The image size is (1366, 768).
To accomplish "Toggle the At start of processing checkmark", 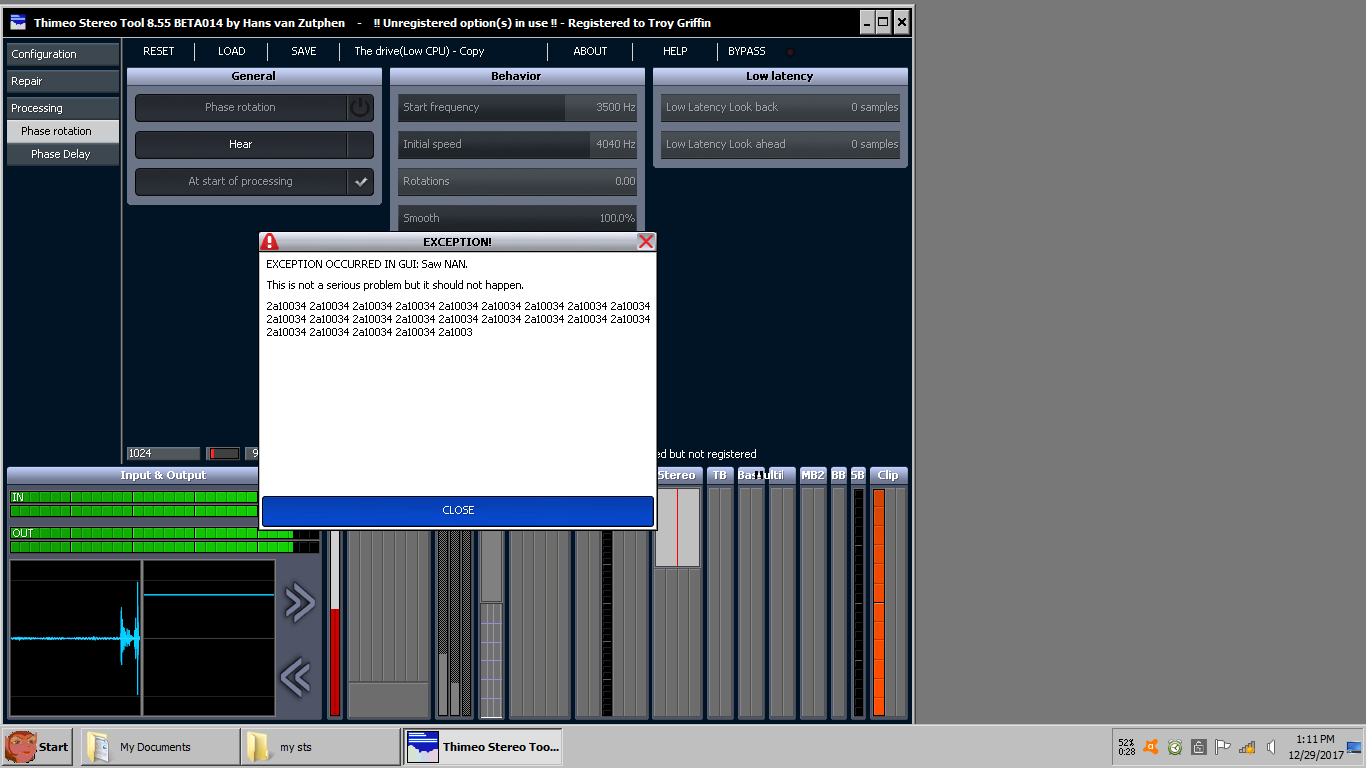I will coord(360,182).
